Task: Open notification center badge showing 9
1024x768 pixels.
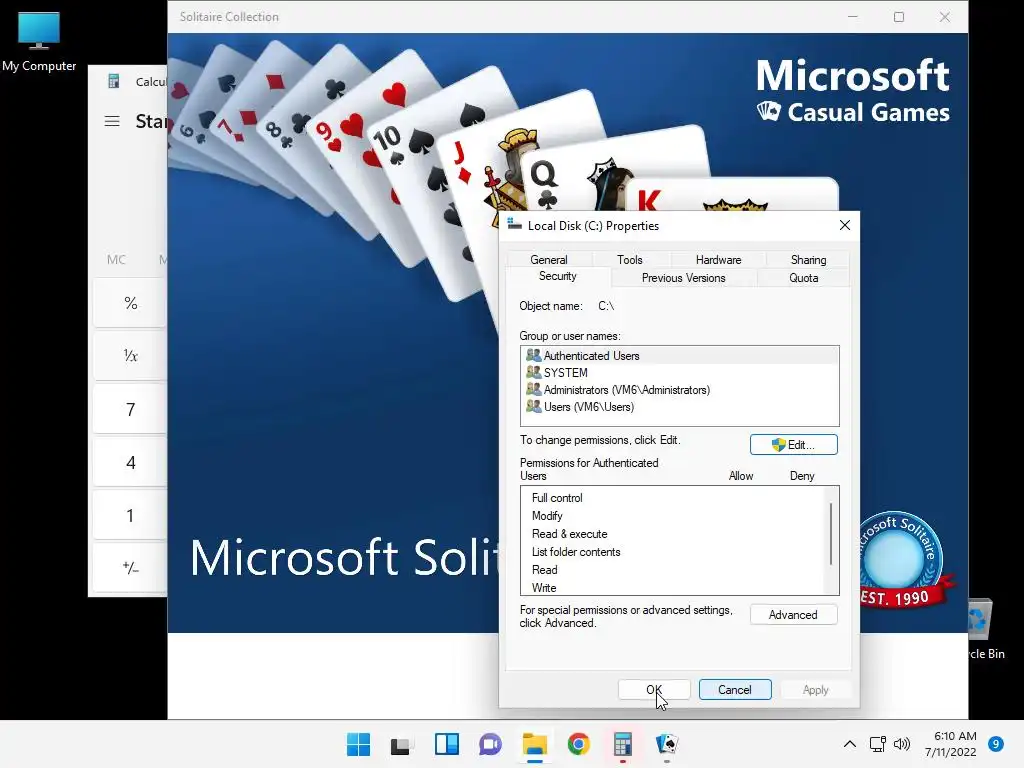Action: (996, 744)
